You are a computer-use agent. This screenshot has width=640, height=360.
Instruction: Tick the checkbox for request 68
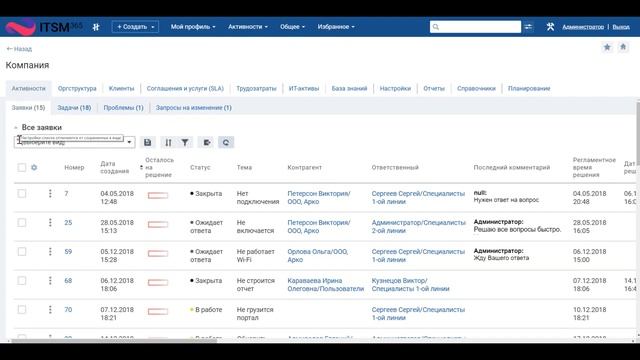click(22, 280)
